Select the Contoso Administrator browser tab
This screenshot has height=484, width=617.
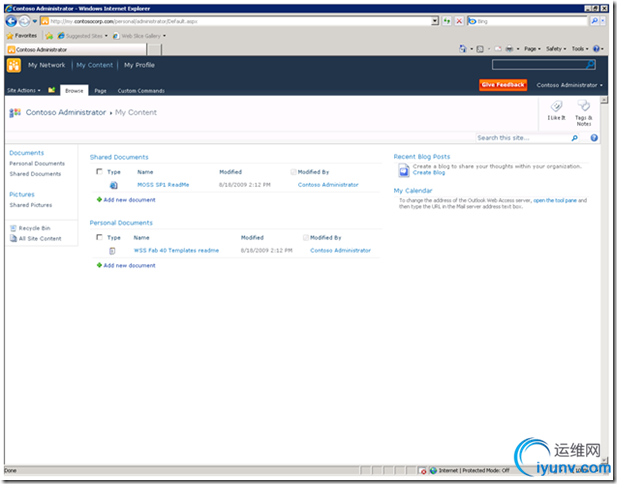[76, 50]
